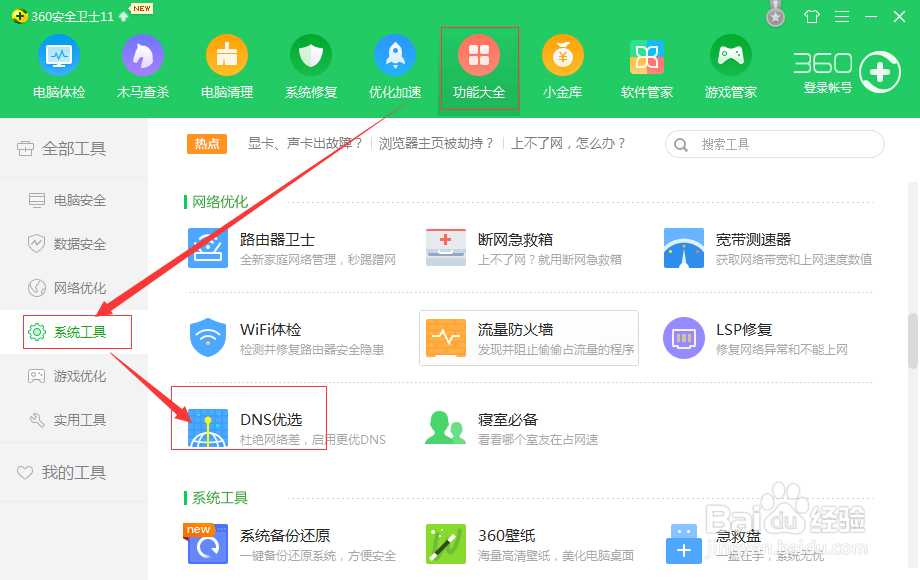Select 电脑安全 sidebar category

[74, 200]
